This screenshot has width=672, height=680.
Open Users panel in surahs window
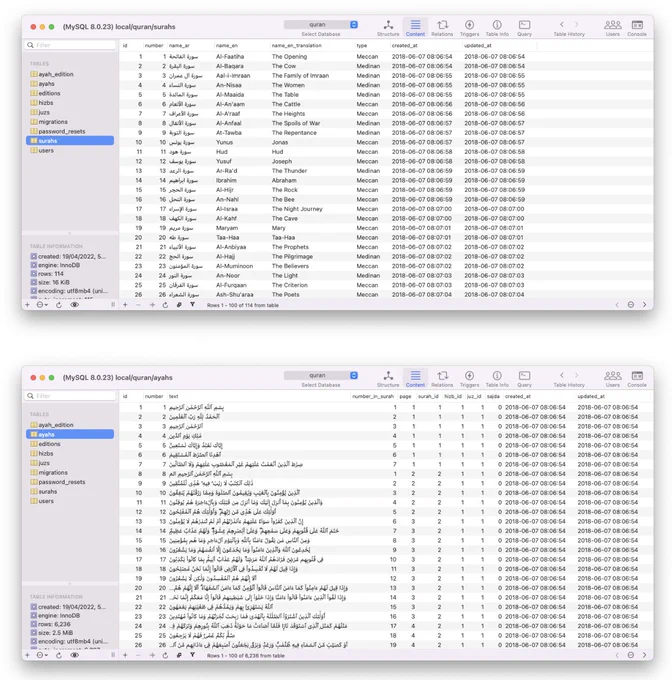(x=613, y=28)
